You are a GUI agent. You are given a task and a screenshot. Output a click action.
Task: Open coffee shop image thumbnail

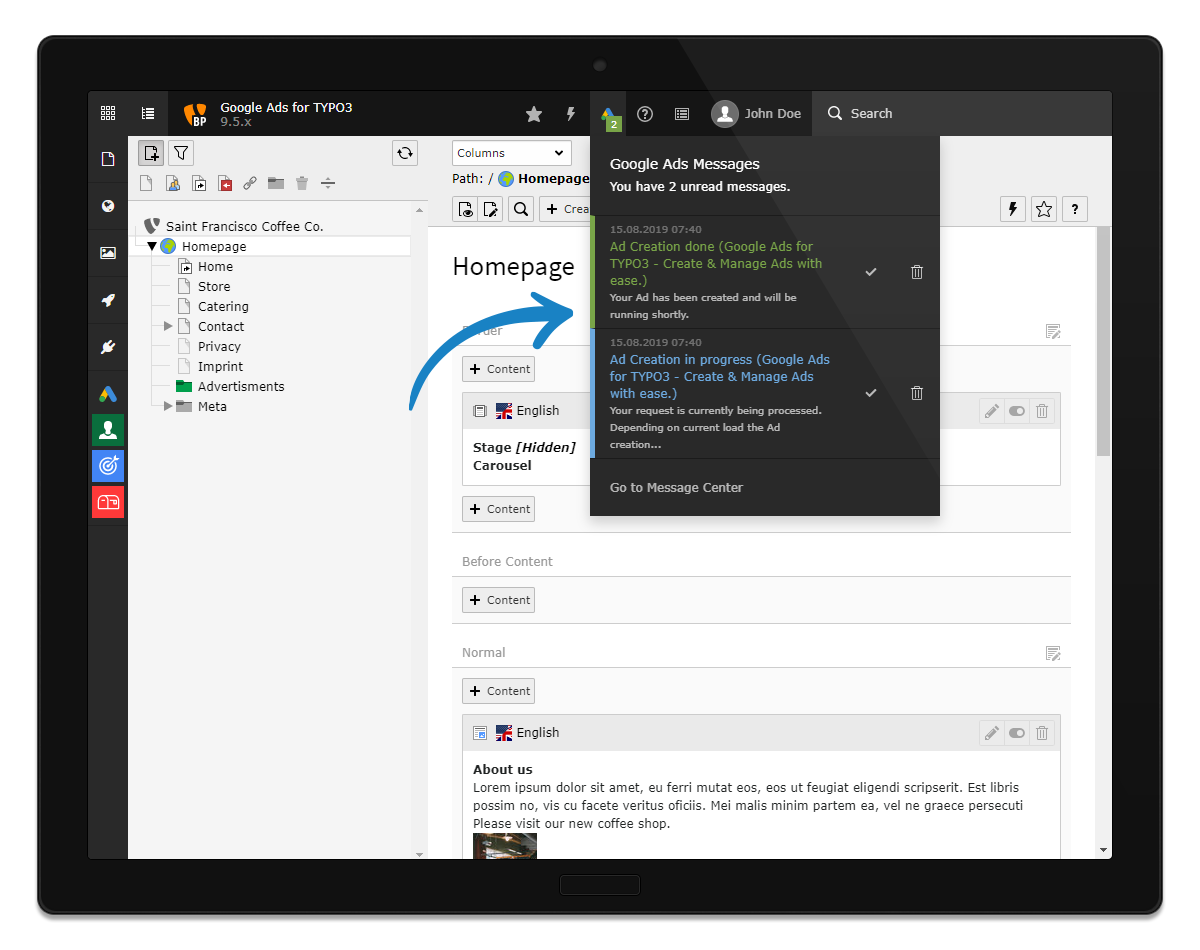click(505, 846)
